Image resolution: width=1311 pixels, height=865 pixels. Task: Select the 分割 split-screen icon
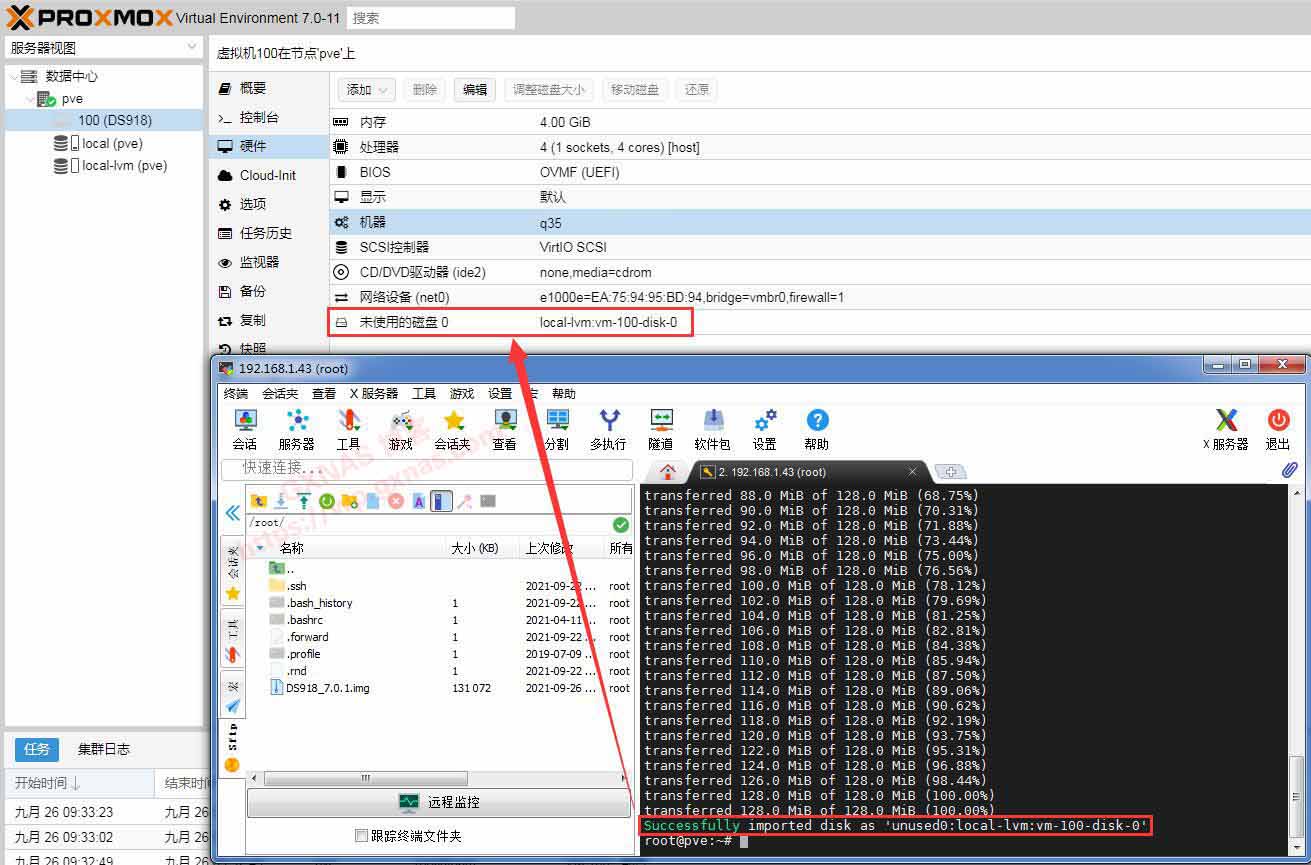pyautogui.click(x=556, y=429)
